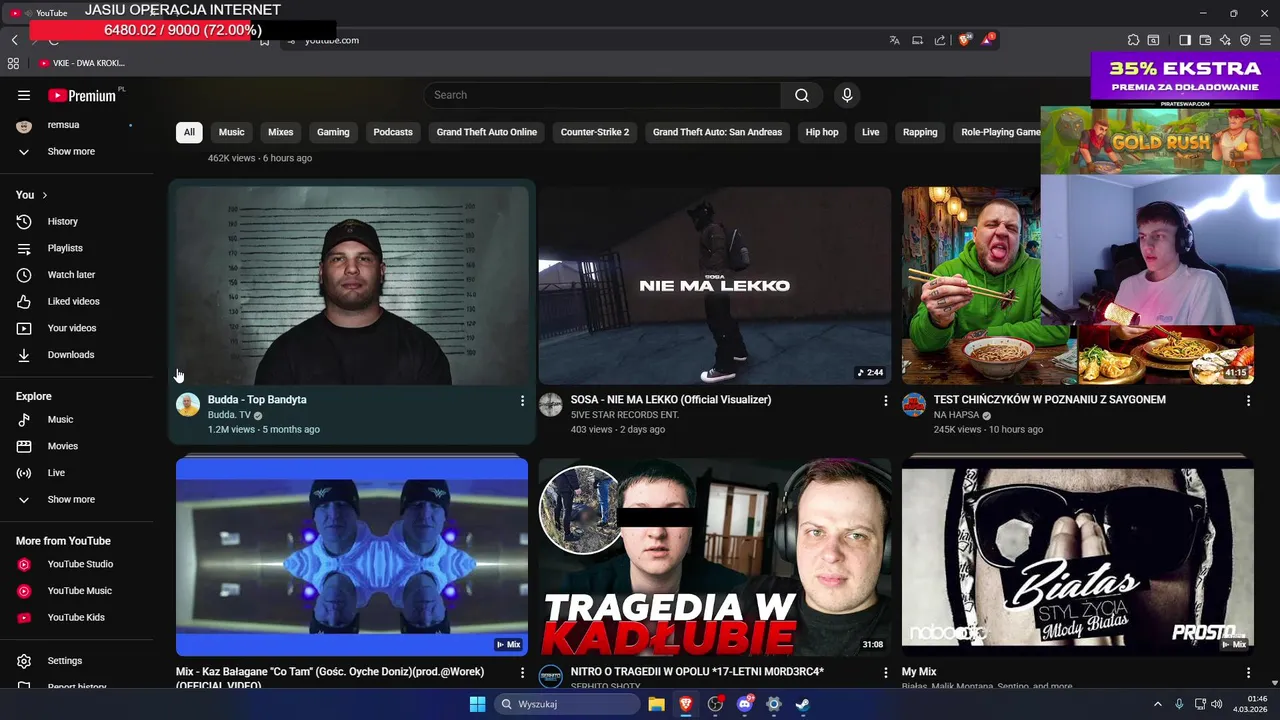Toggle the browser sidebar panel
Screen dimensions: 1280x720
click(1185, 40)
